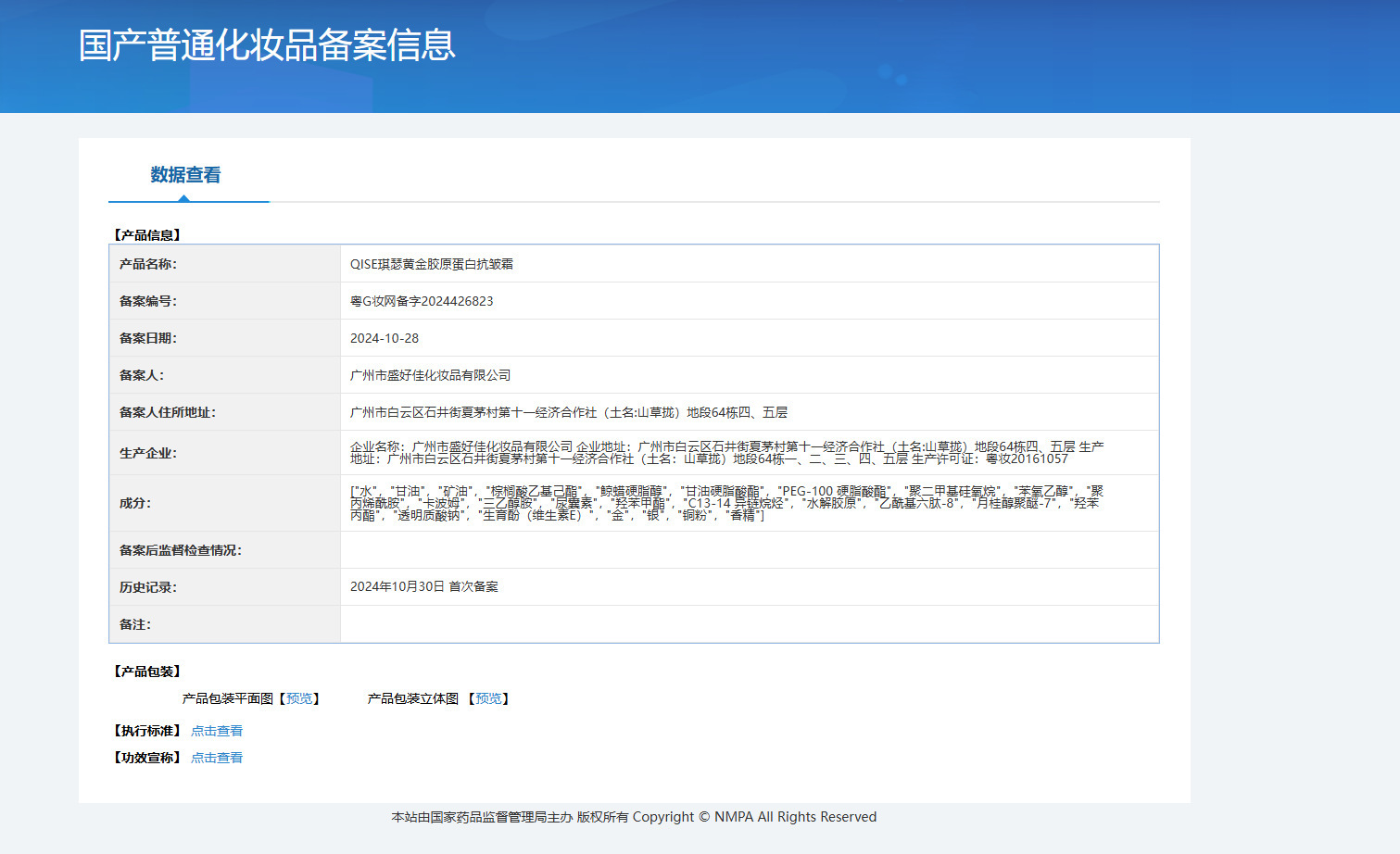Click the 备案人住所地址 value text
Screen dimensions: 1400x854
click(569, 412)
